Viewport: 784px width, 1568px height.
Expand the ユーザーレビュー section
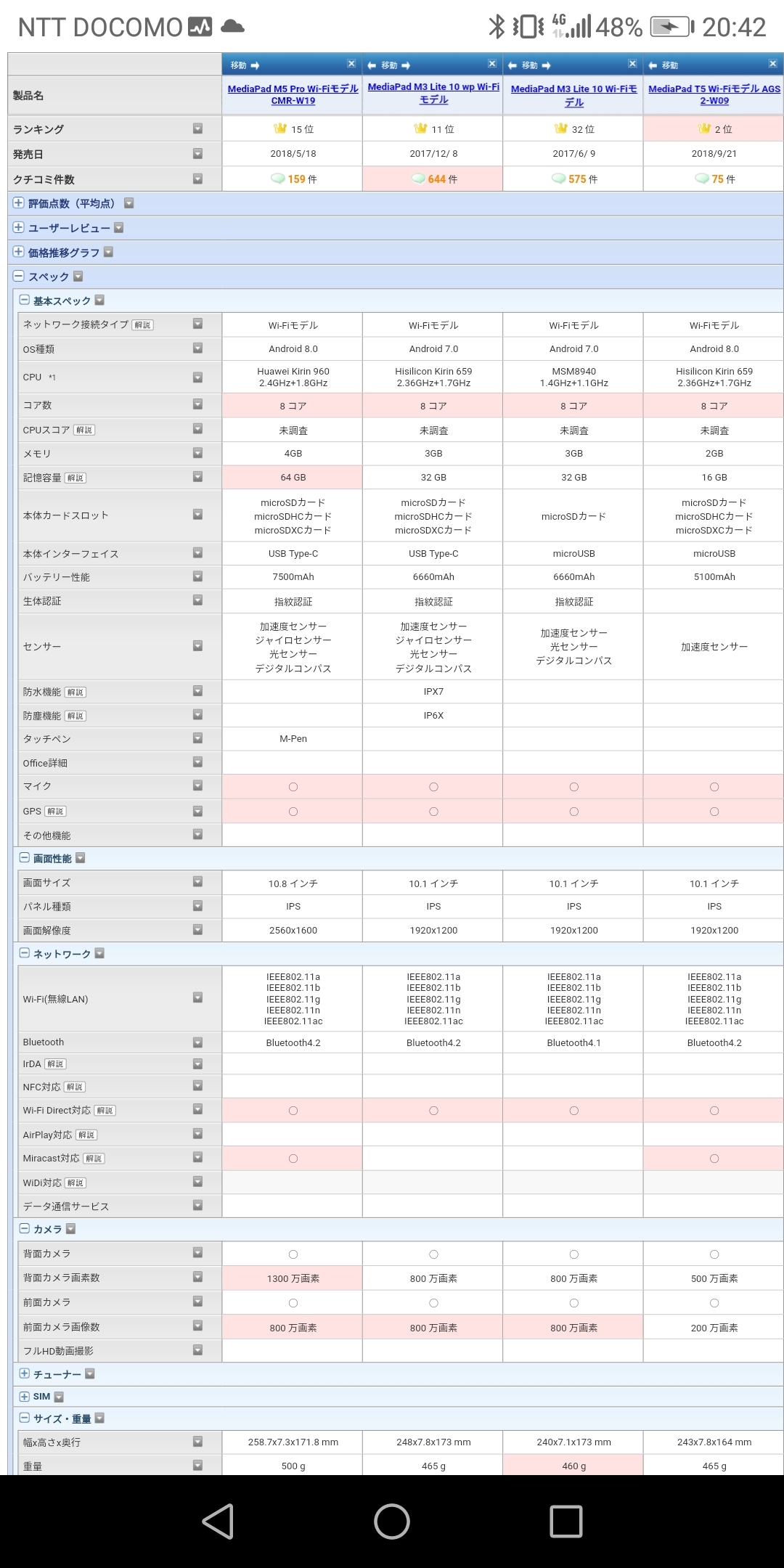pos(19,227)
